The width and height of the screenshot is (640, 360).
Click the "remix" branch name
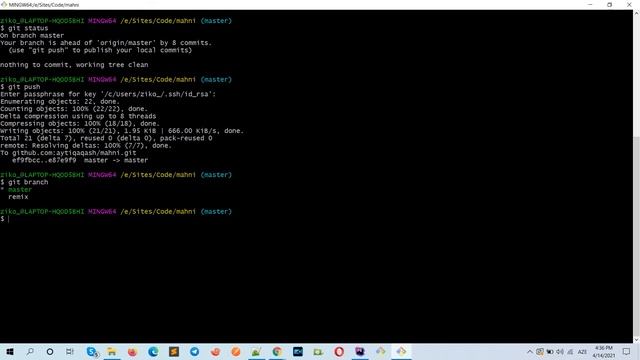pyautogui.click(x=18, y=197)
